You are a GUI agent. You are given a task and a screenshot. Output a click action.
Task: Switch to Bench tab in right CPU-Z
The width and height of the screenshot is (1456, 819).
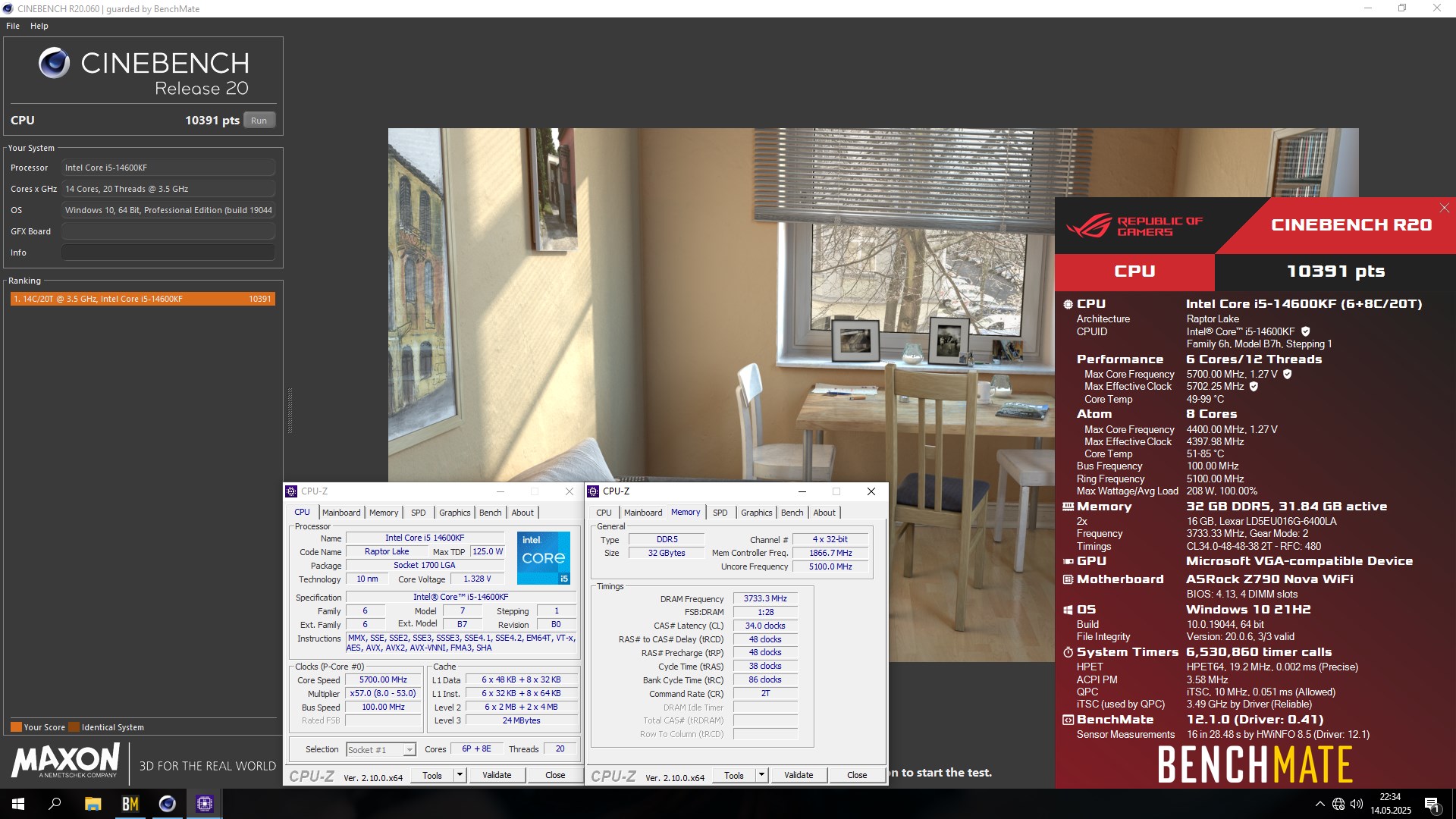pyautogui.click(x=792, y=513)
